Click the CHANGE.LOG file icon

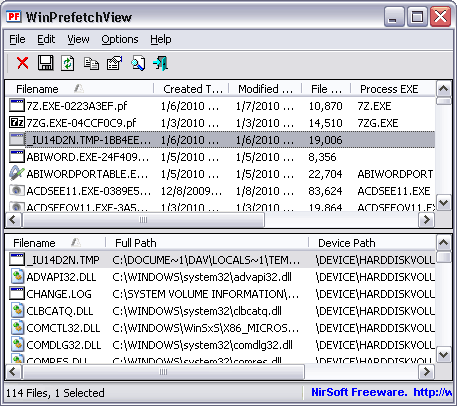tap(17, 294)
